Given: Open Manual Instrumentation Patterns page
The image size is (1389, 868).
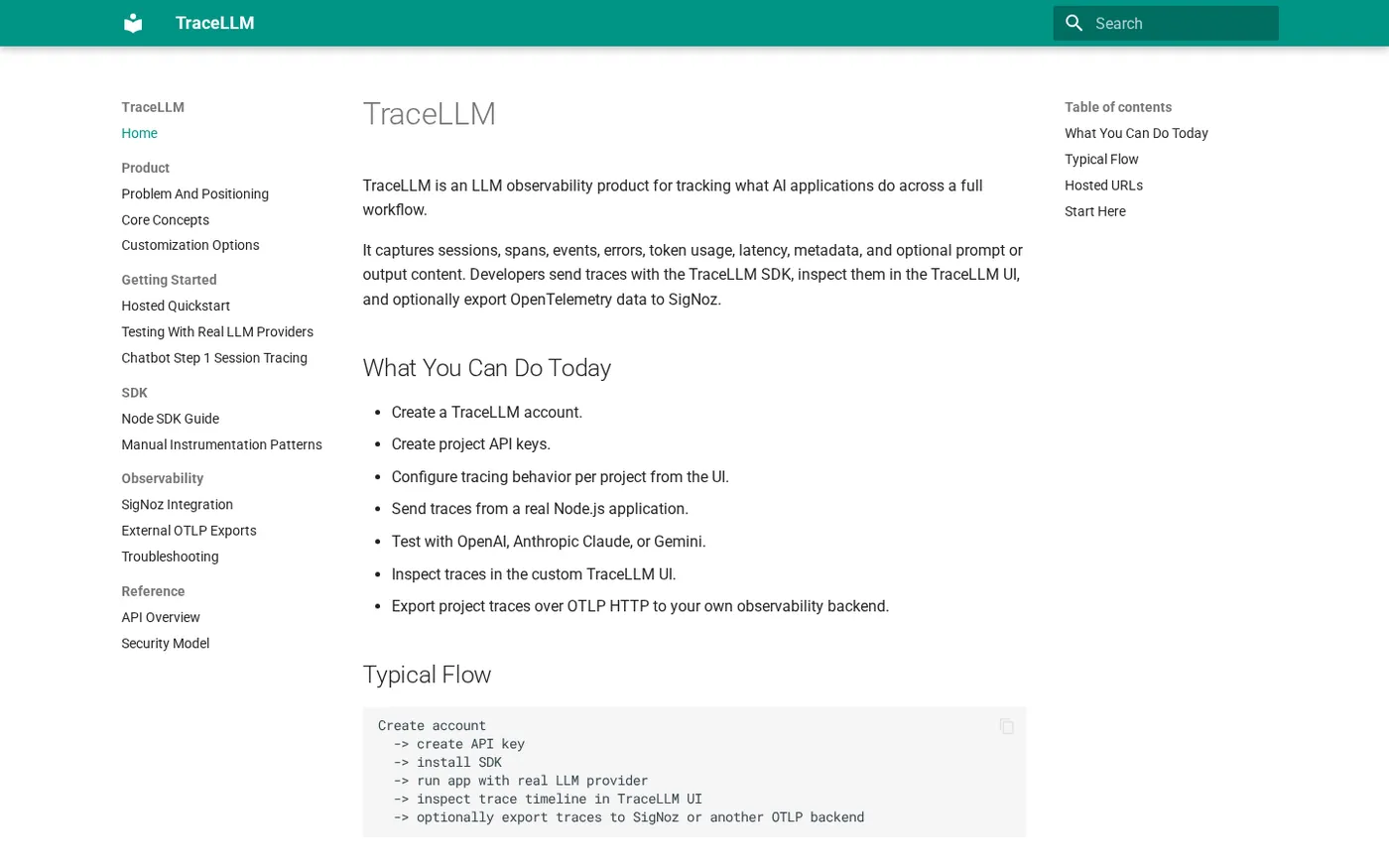Looking at the screenshot, I should coord(221,444).
